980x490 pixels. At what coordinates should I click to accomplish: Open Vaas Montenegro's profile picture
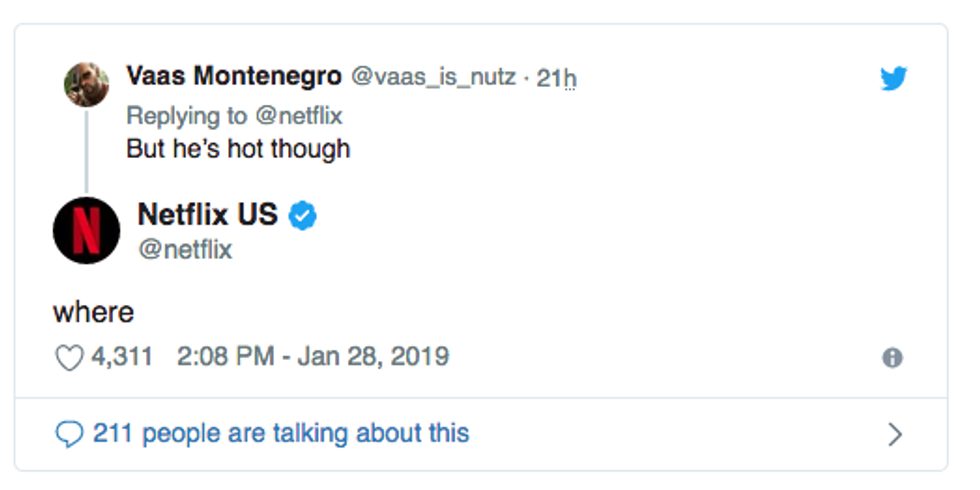(86, 84)
